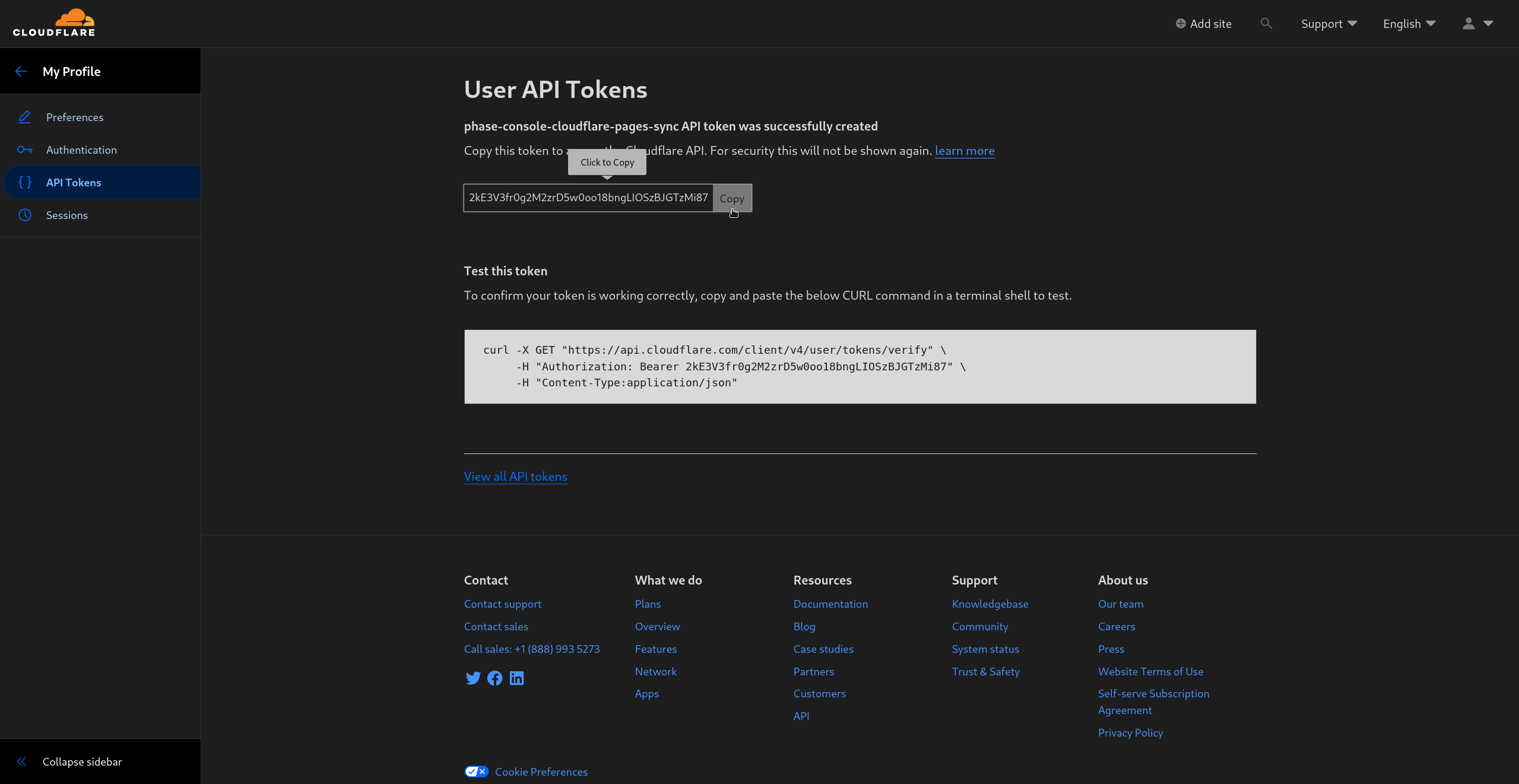This screenshot has width=1519, height=784.
Task: Select the Preferences pencil icon in sidebar
Action: pyautogui.click(x=25, y=117)
